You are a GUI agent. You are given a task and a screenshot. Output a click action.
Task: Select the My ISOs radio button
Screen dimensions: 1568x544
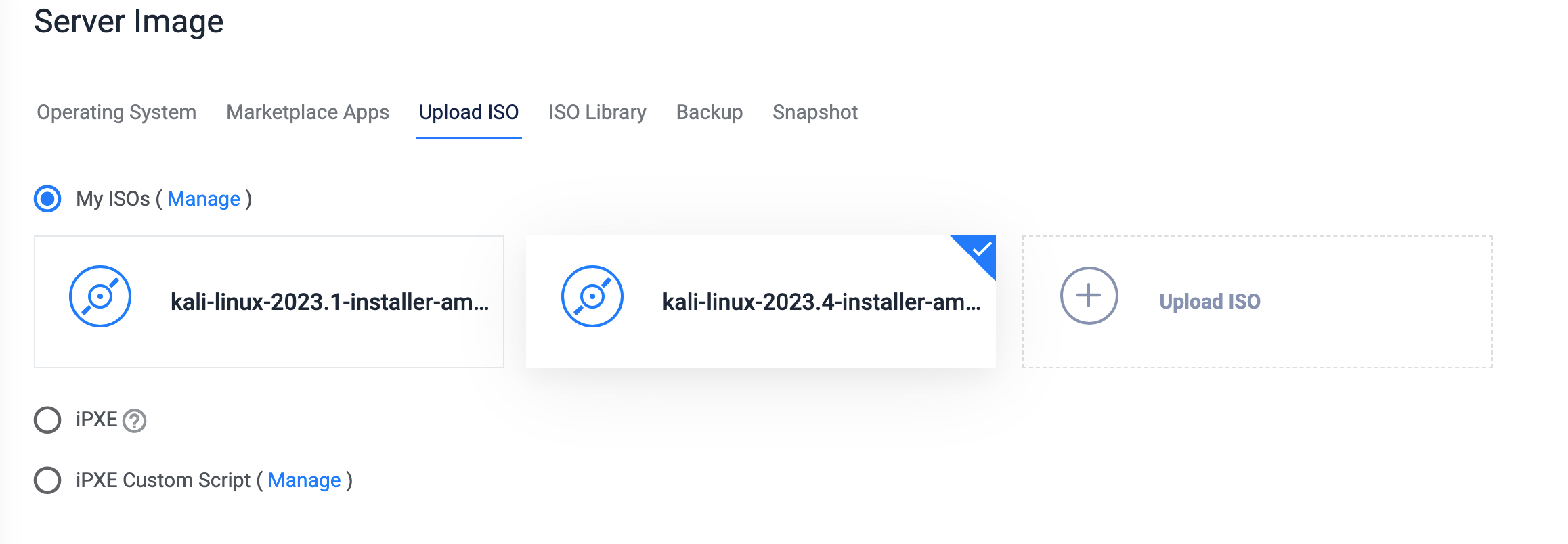coord(47,199)
